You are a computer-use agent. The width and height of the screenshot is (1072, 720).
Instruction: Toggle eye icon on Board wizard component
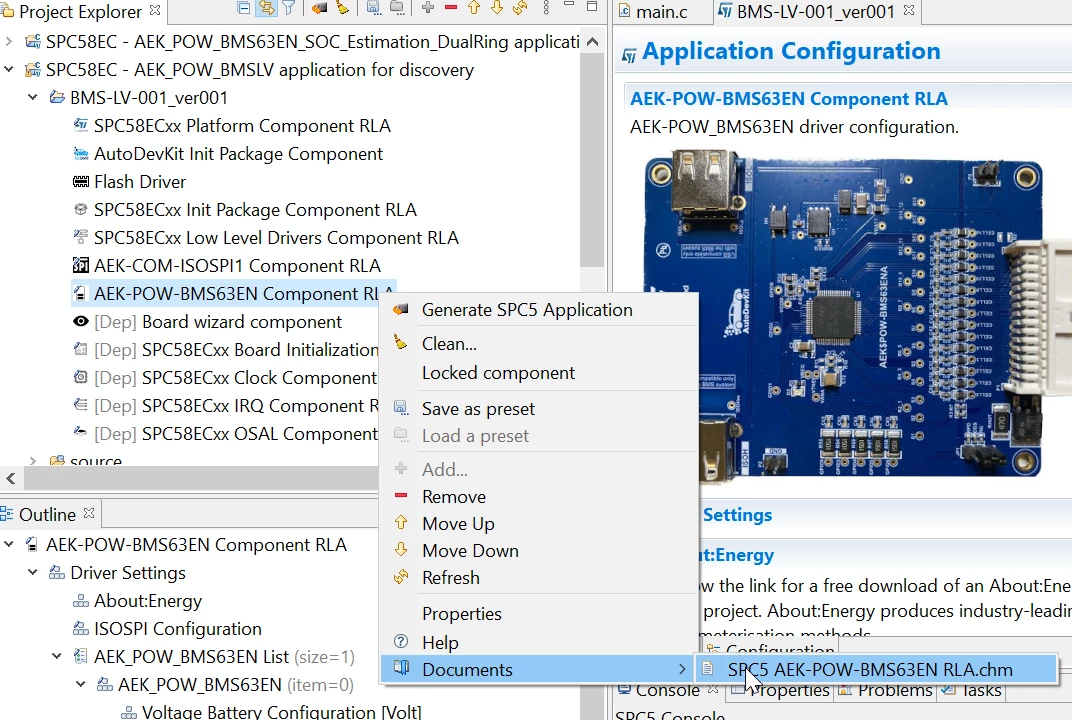[x=81, y=321]
